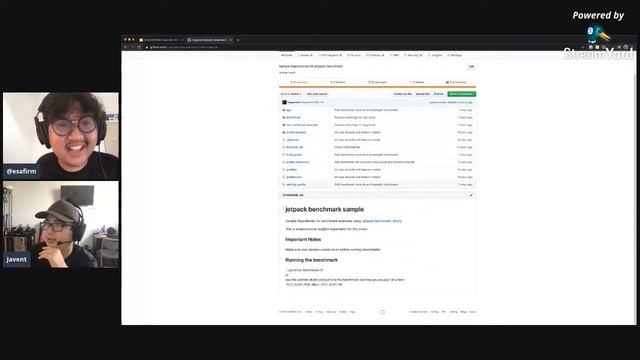Open a new browser tab with plus
The height and width of the screenshot is (360, 640).
click(x=238, y=40)
